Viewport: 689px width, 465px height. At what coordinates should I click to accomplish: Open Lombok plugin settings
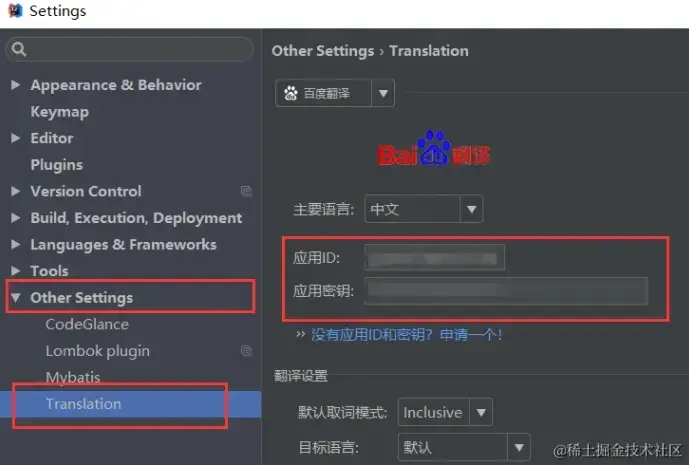(98, 351)
